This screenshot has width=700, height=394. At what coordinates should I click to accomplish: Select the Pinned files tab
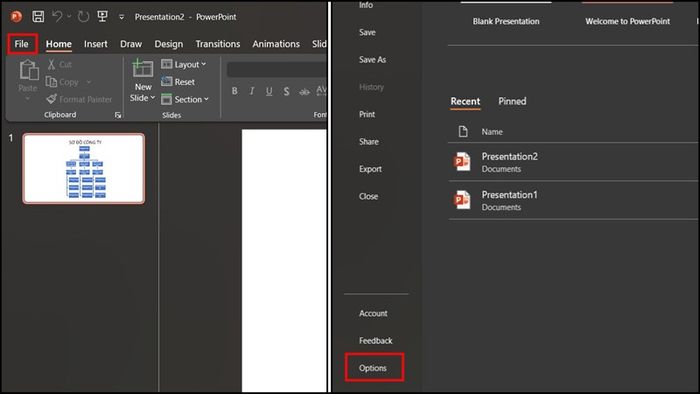pyautogui.click(x=512, y=101)
